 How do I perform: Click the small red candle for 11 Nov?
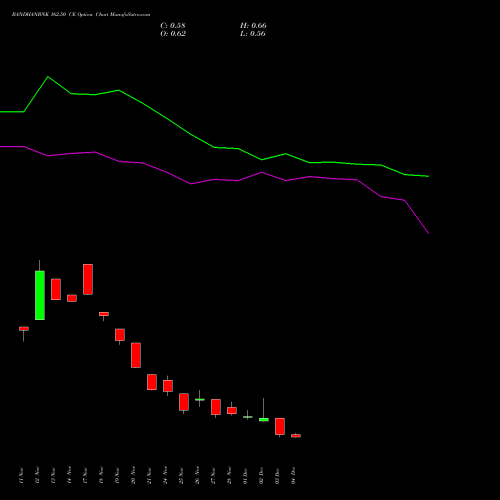tap(24, 329)
